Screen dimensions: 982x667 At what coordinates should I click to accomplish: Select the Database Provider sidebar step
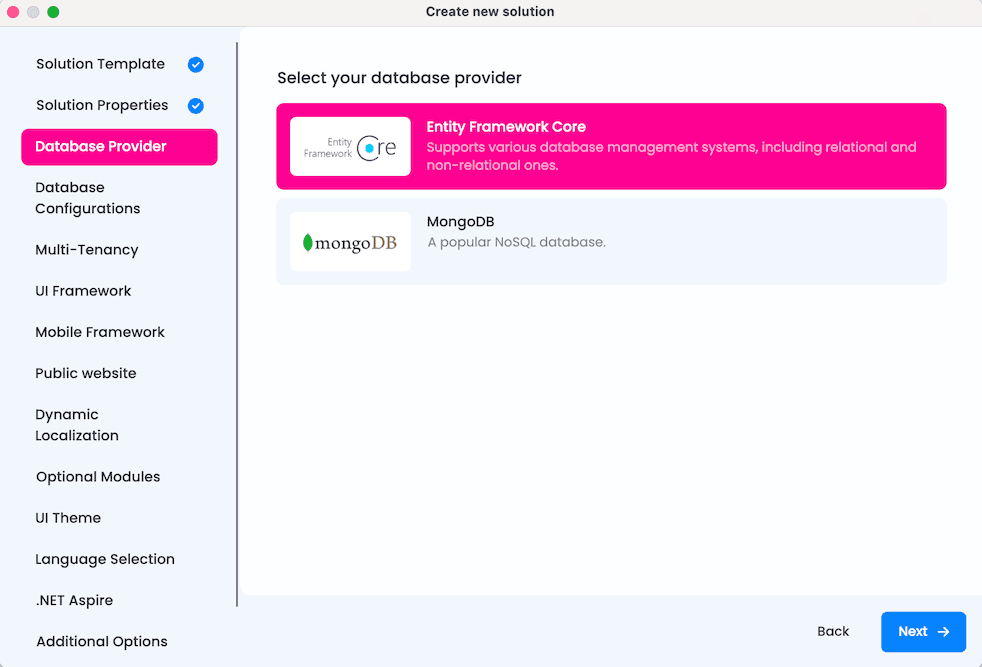point(118,147)
